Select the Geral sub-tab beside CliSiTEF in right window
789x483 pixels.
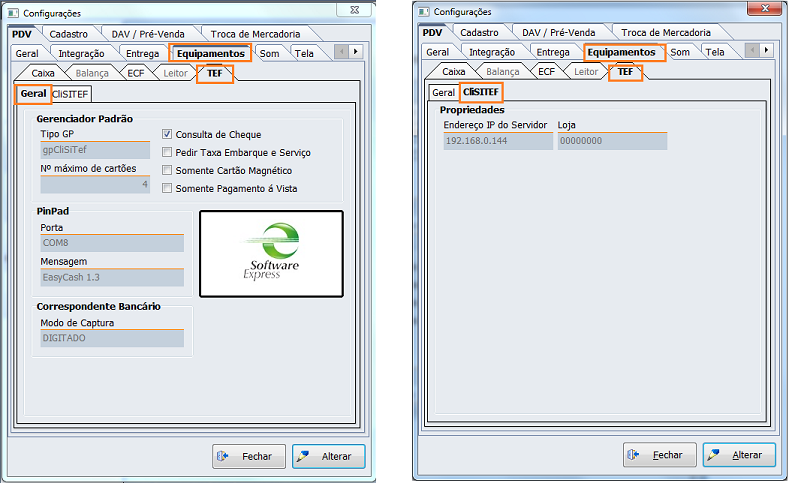click(x=443, y=92)
